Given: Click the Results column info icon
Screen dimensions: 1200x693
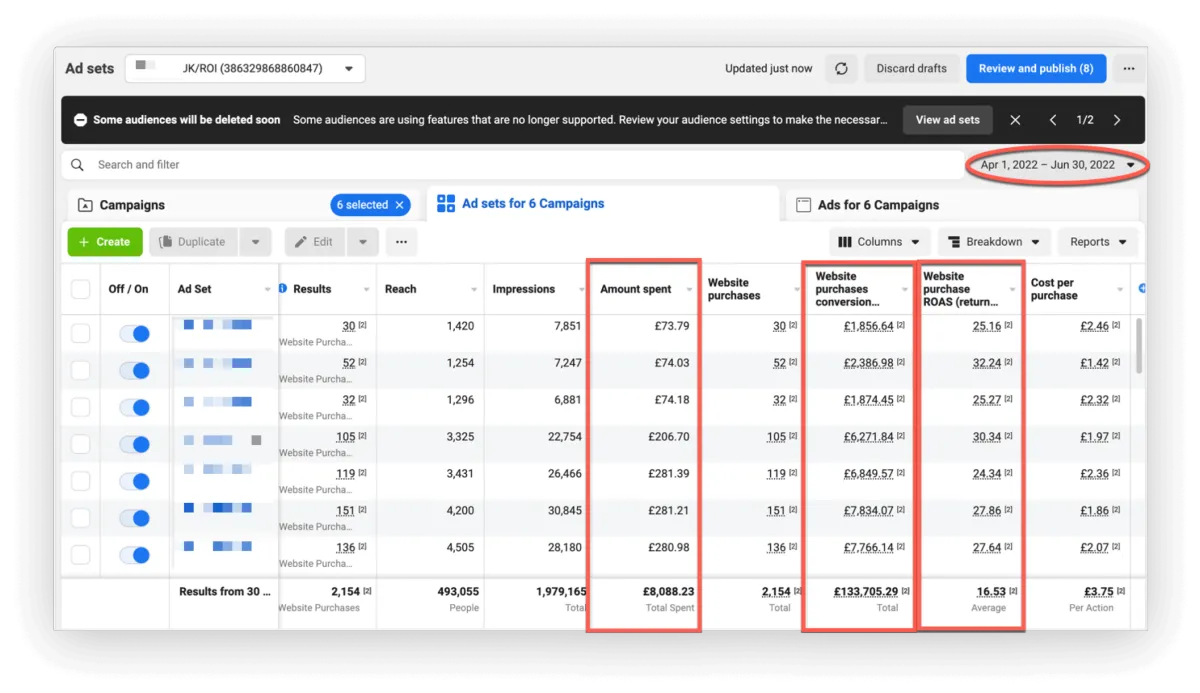Looking at the screenshot, I should click(283, 289).
